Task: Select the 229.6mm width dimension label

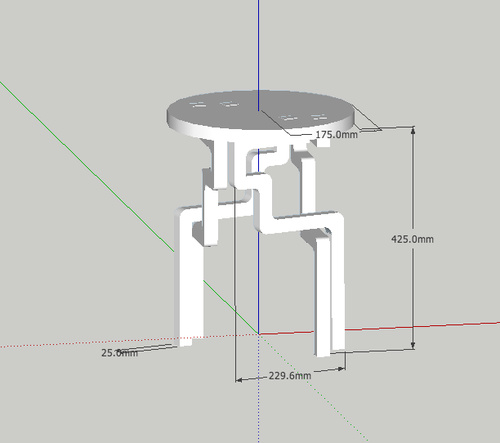Action: (x=290, y=376)
